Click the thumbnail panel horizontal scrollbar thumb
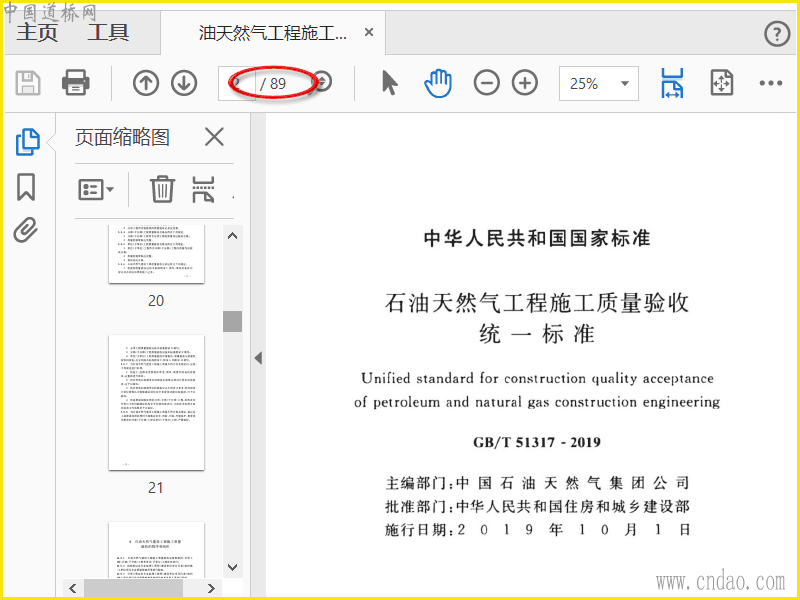Screen dimensions: 800x600 pos(133,588)
